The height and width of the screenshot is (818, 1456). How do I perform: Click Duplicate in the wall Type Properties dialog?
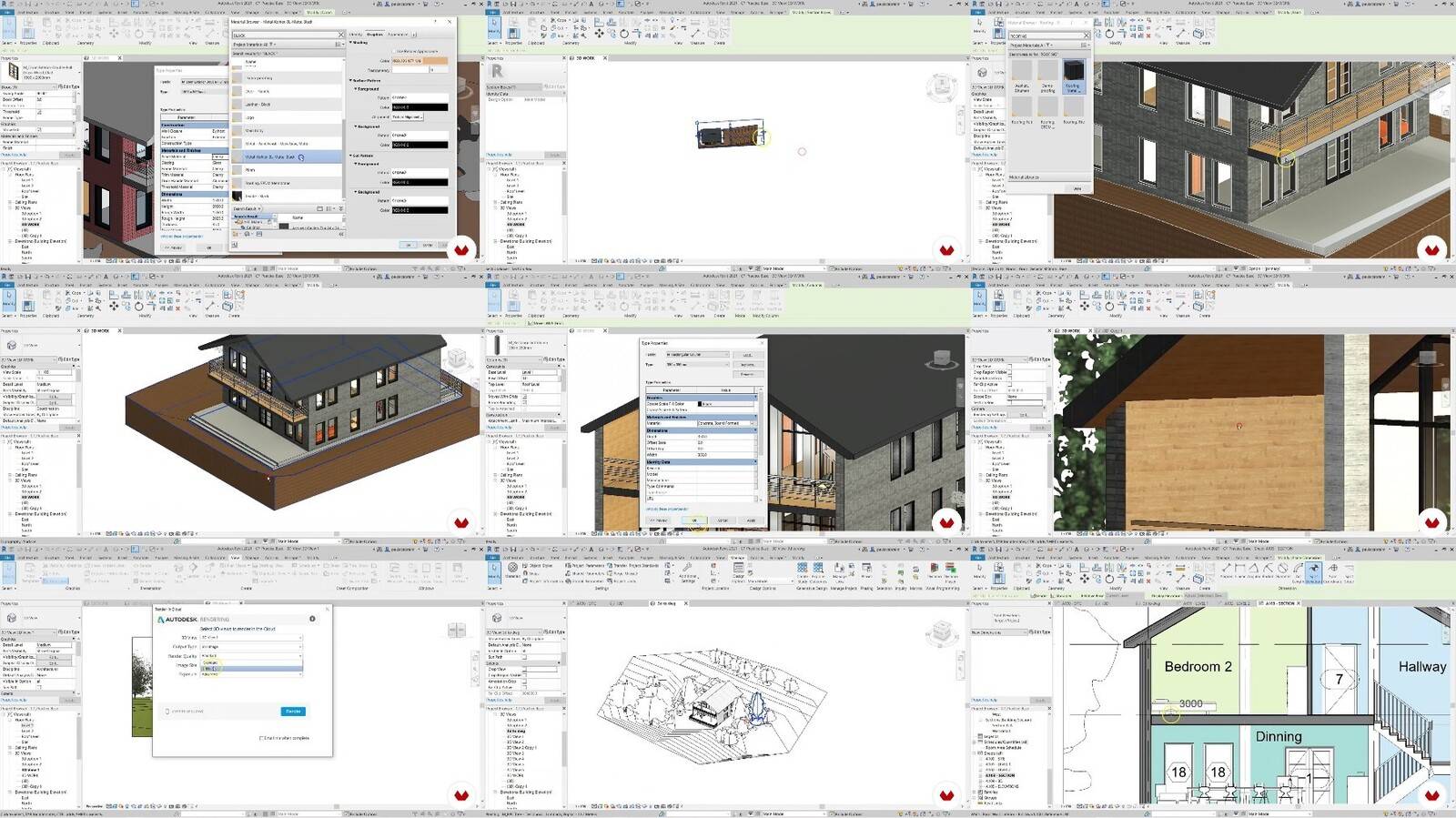pyautogui.click(x=748, y=364)
